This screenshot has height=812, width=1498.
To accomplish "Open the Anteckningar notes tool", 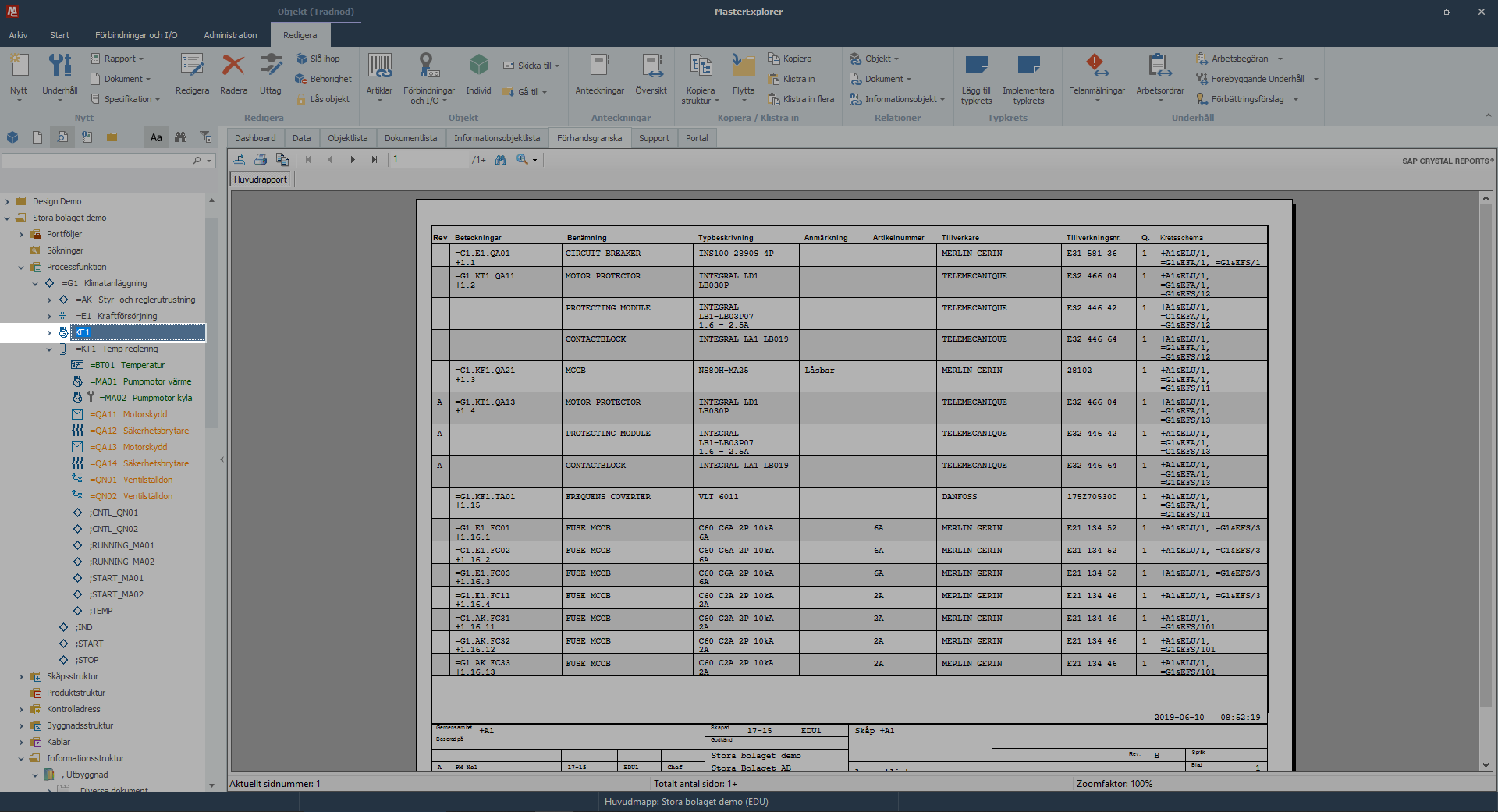I will 599,75.
